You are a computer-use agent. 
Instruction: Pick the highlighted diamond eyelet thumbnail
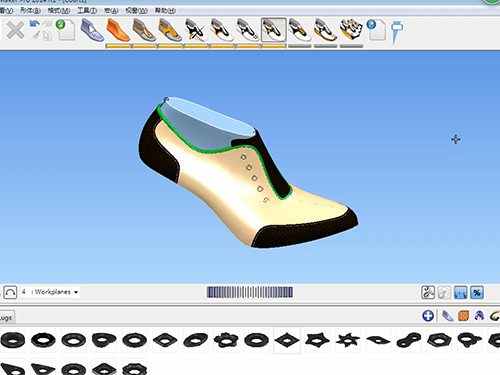(287, 340)
